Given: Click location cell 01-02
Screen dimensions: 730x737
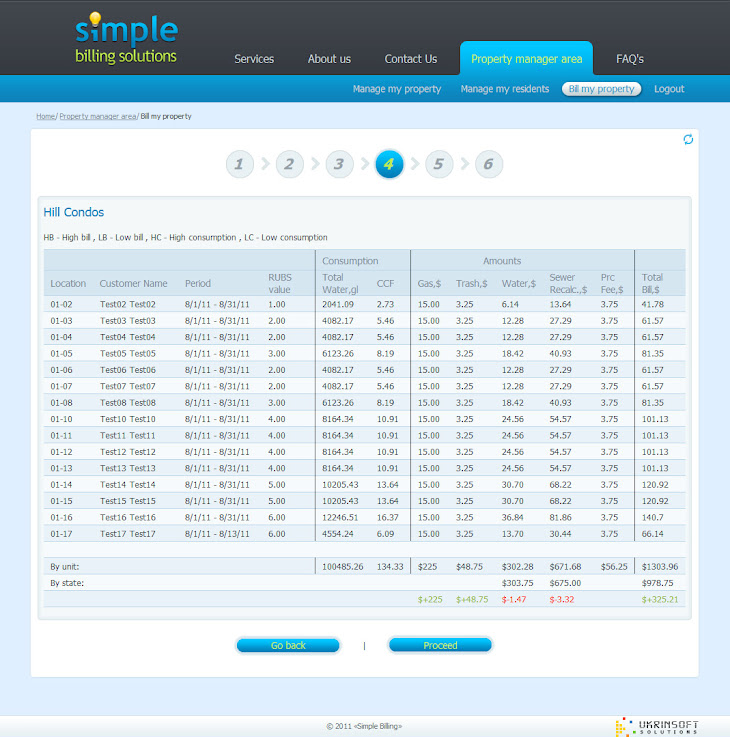Looking at the screenshot, I should pyautogui.click(x=62, y=304).
